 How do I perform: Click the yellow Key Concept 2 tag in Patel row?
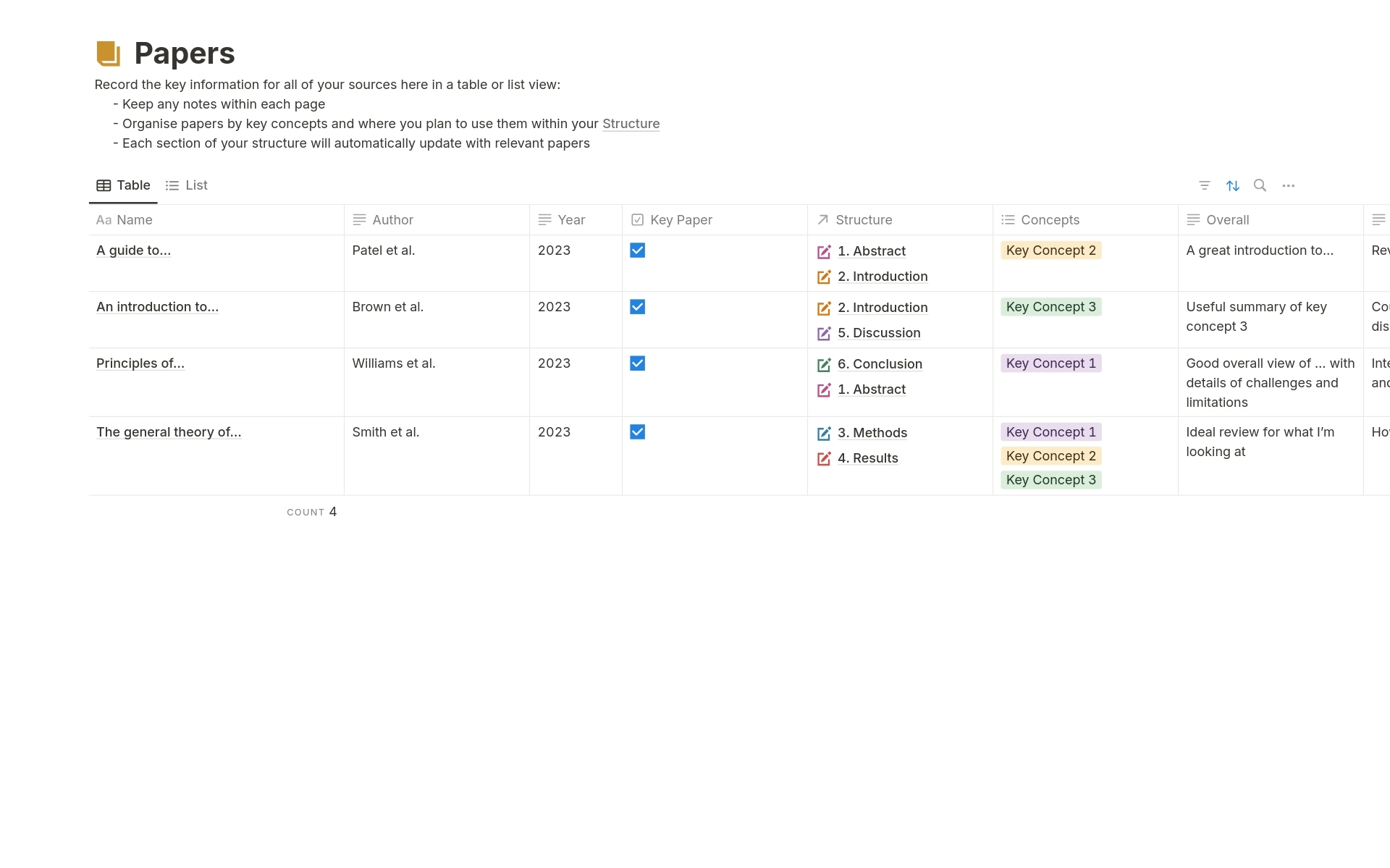[1050, 250]
